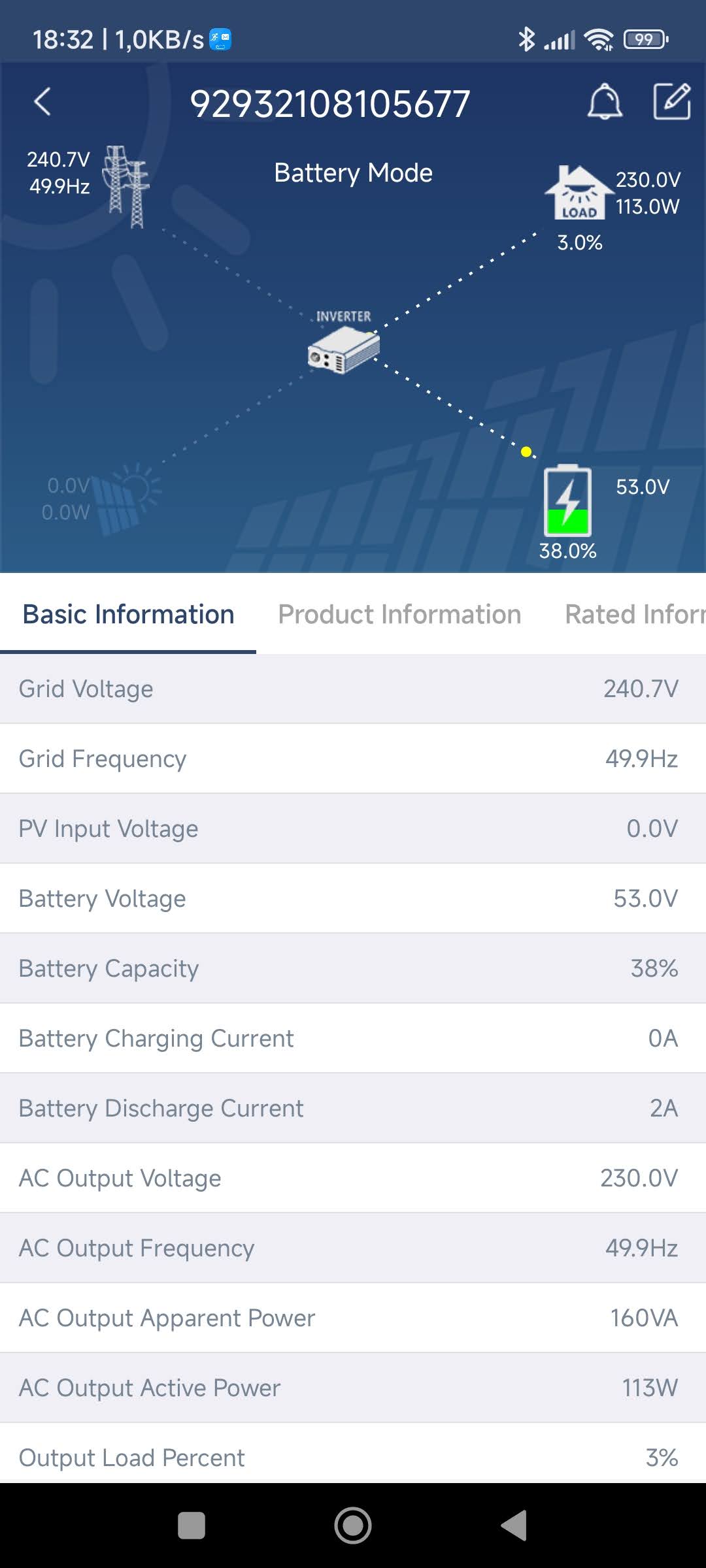This screenshot has width=706, height=1568.
Task: Select the Basic Information tab
Action: (128, 614)
